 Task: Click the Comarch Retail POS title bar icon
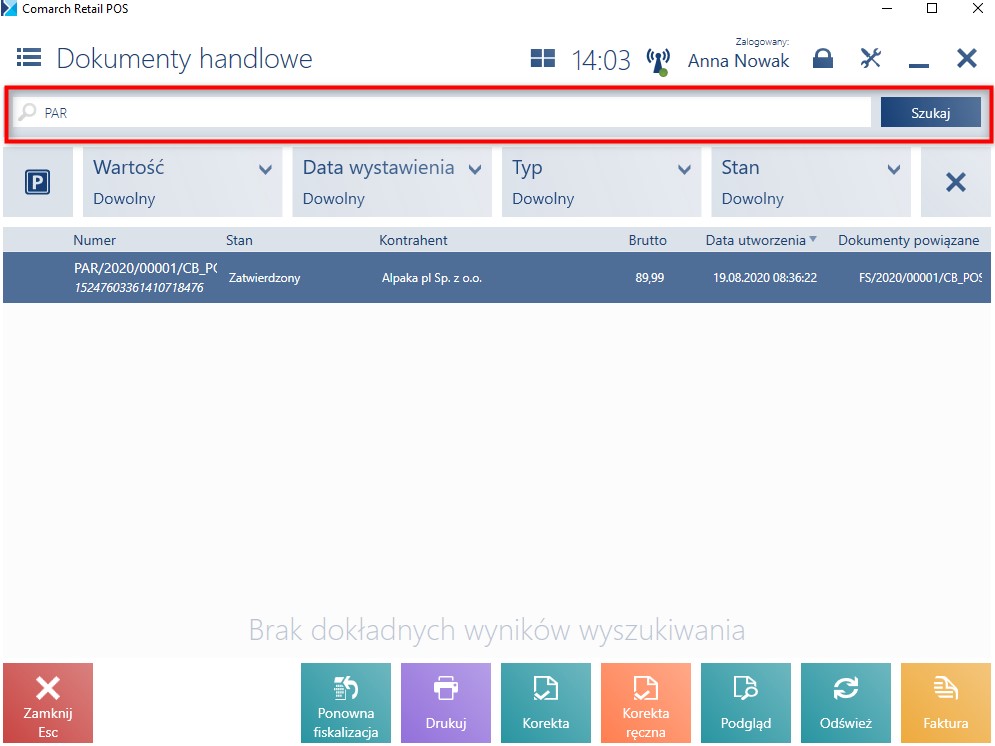[9, 8]
